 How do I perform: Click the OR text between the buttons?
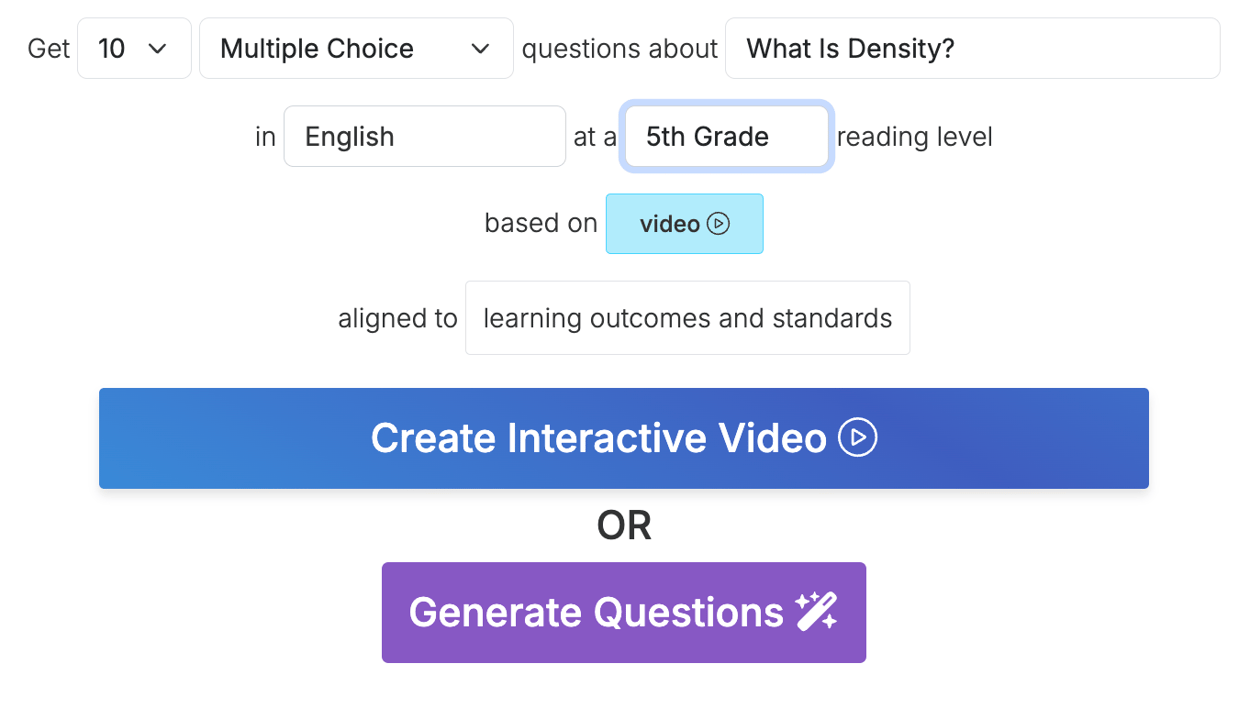point(624,525)
